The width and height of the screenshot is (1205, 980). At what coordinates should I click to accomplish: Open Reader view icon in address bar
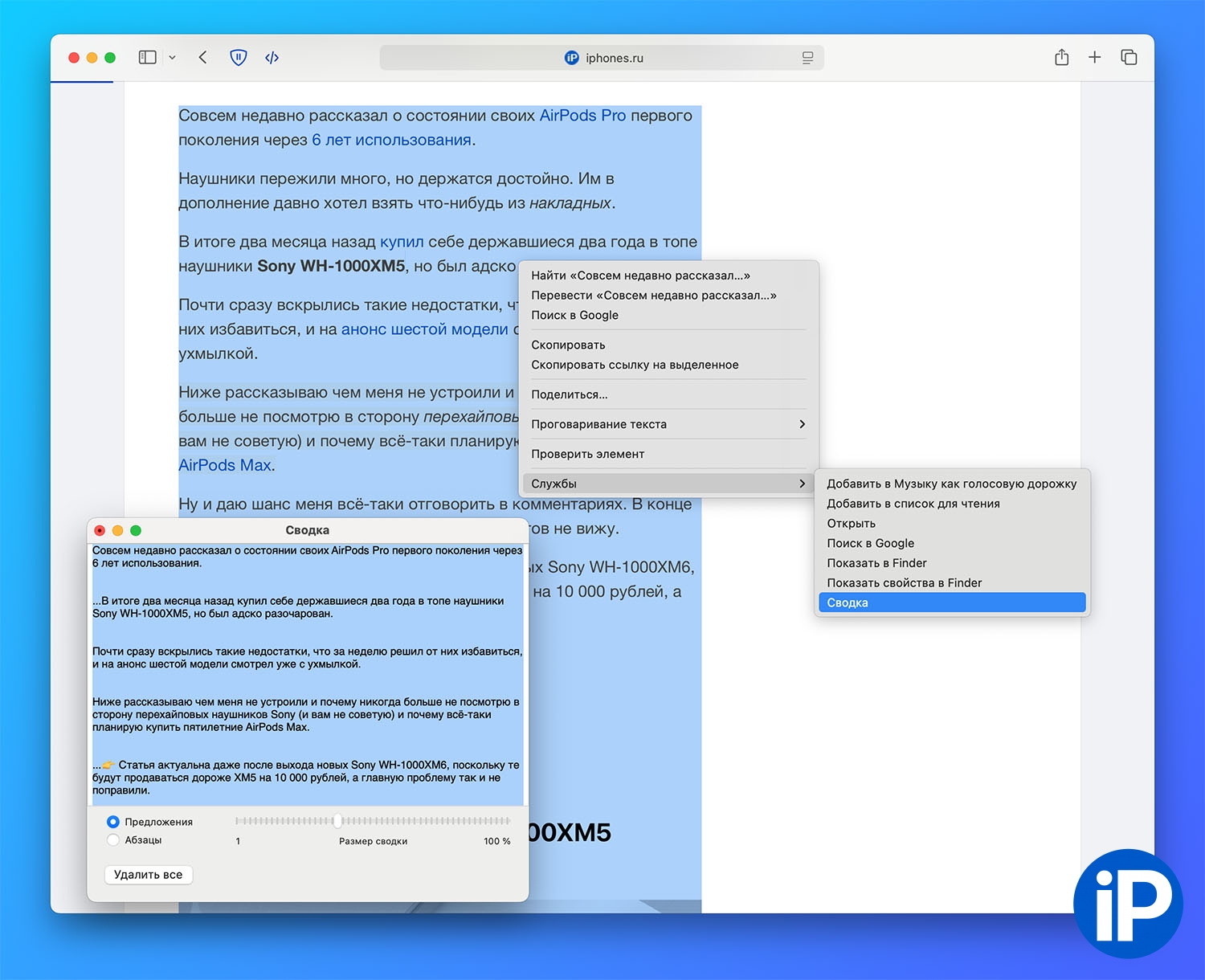point(807,58)
